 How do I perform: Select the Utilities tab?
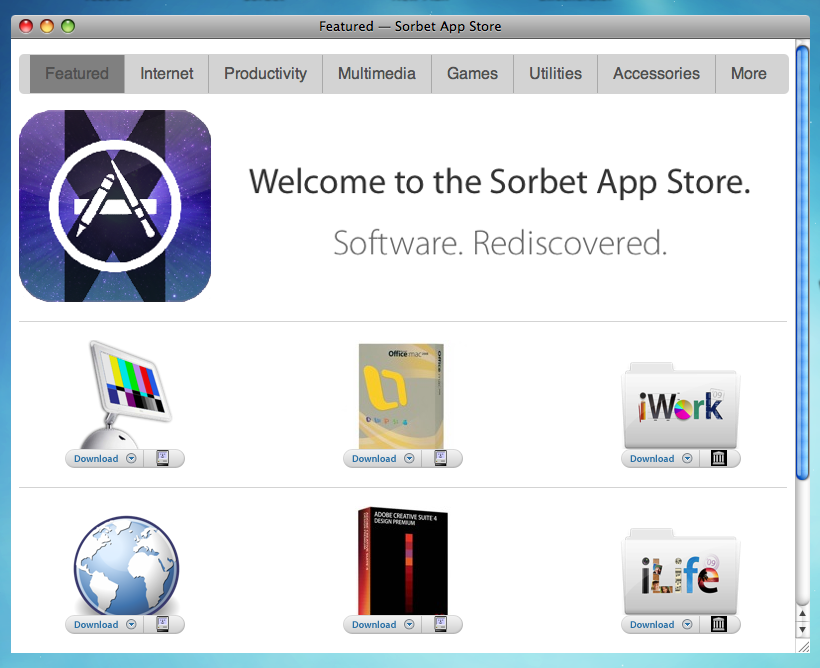[x=555, y=74]
